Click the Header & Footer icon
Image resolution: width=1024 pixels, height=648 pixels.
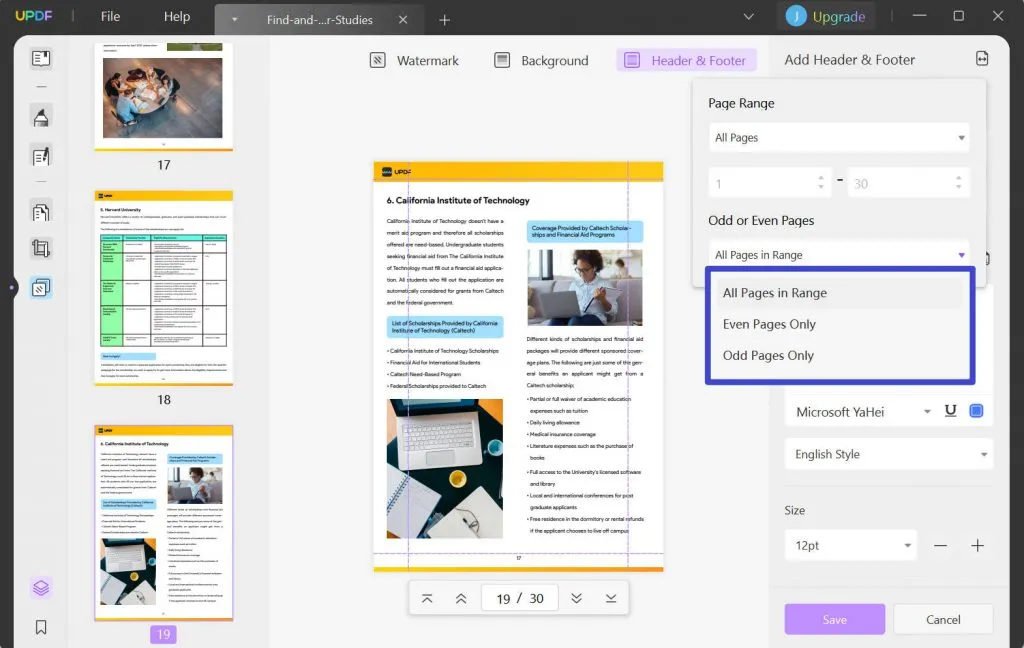pos(632,61)
